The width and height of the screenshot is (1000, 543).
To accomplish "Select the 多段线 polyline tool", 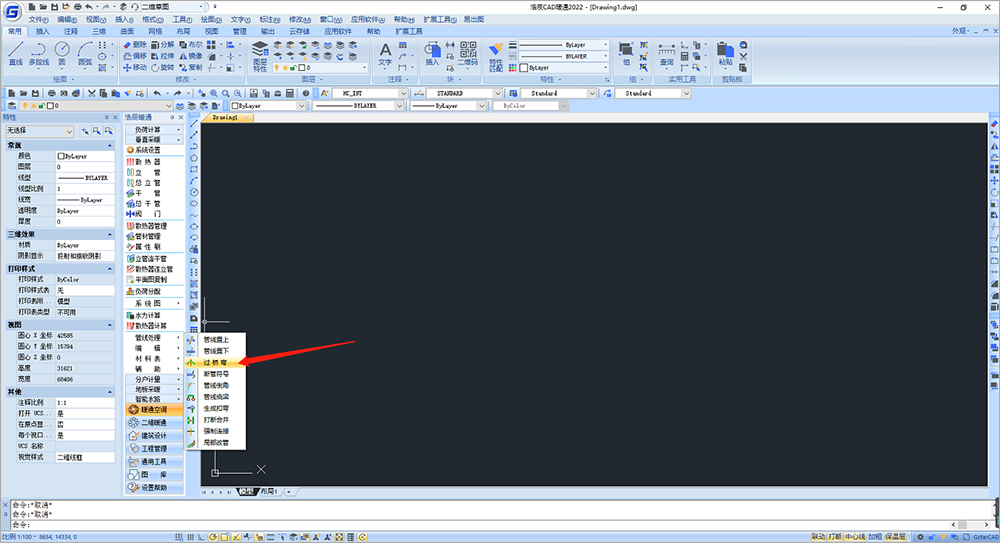I will tap(39, 54).
